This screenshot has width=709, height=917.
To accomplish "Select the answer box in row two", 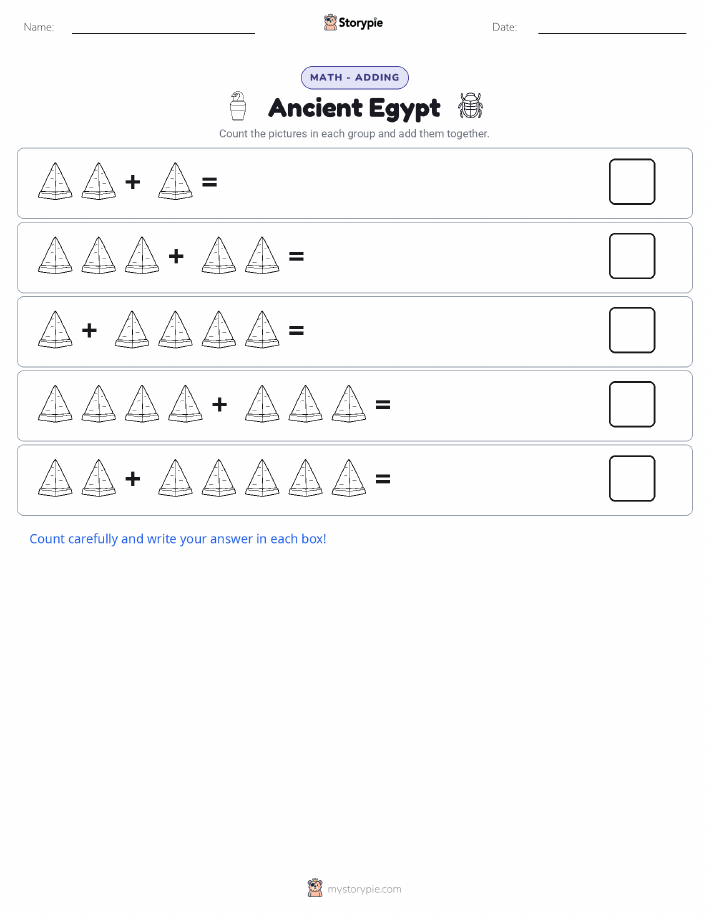I will (x=632, y=256).
